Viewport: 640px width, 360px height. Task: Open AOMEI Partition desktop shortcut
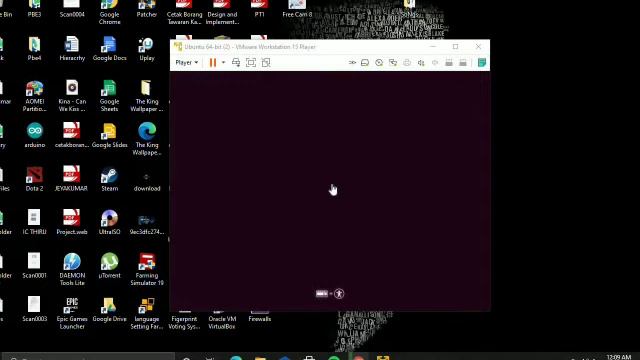[34, 96]
